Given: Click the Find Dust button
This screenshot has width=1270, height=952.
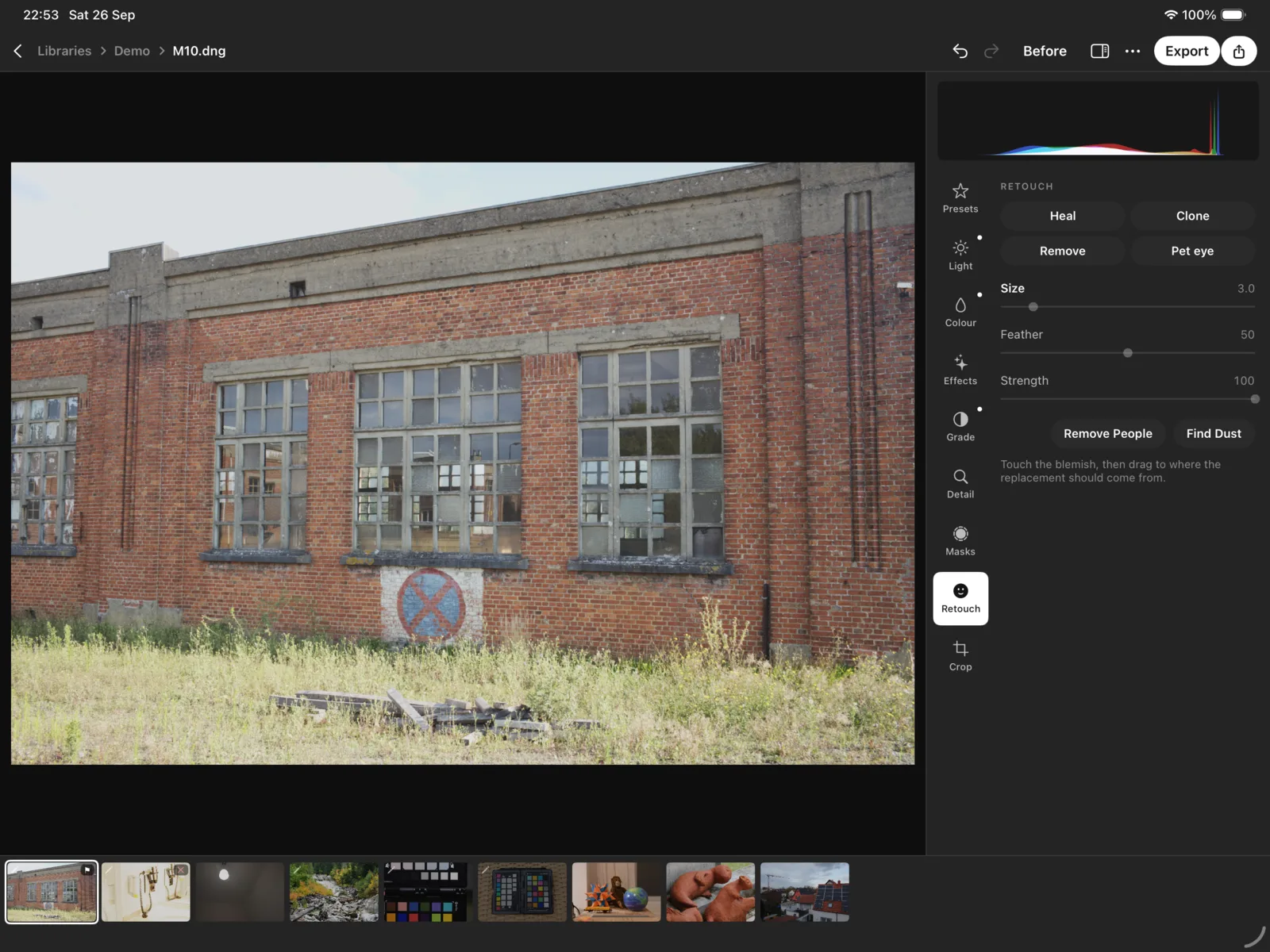Looking at the screenshot, I should click(x=1214, y=433).
